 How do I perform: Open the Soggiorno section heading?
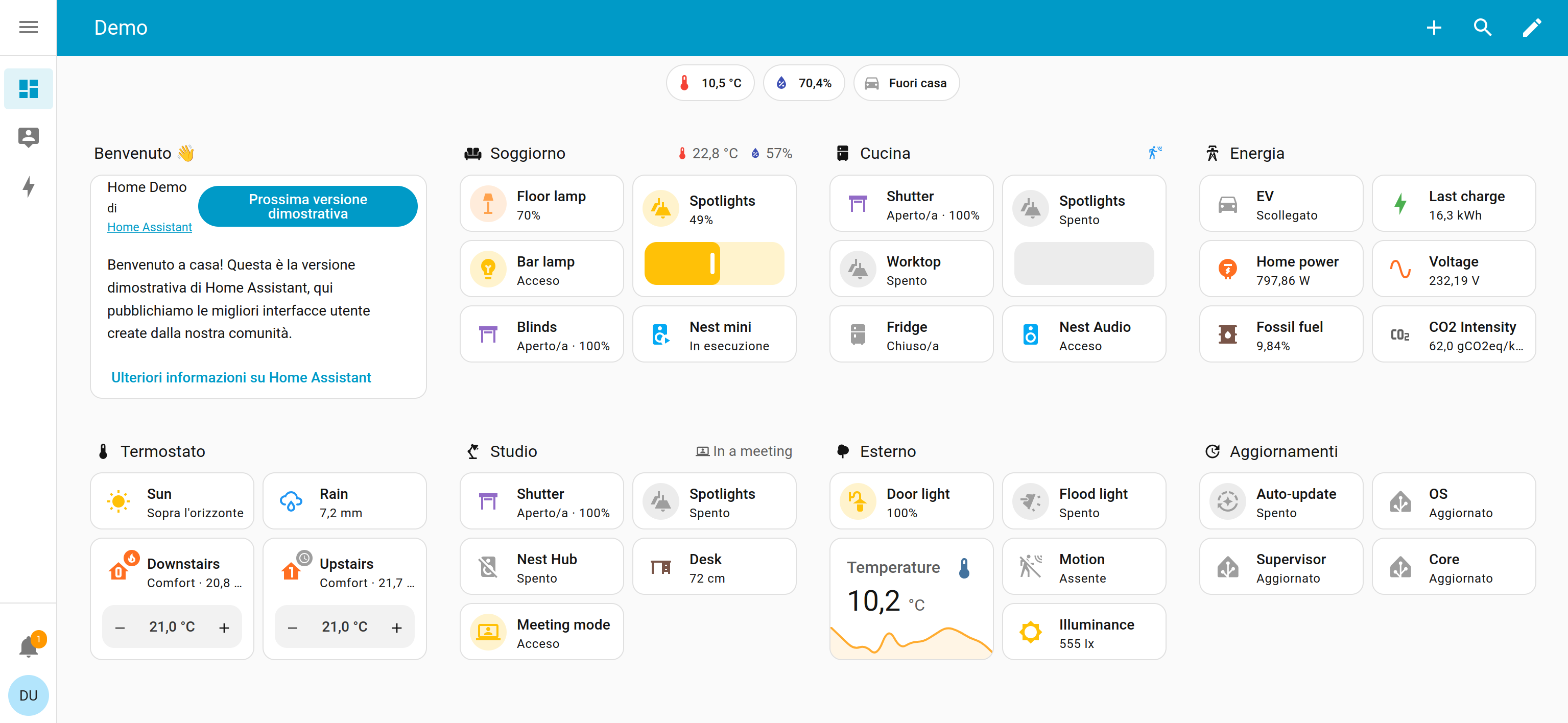527,153
